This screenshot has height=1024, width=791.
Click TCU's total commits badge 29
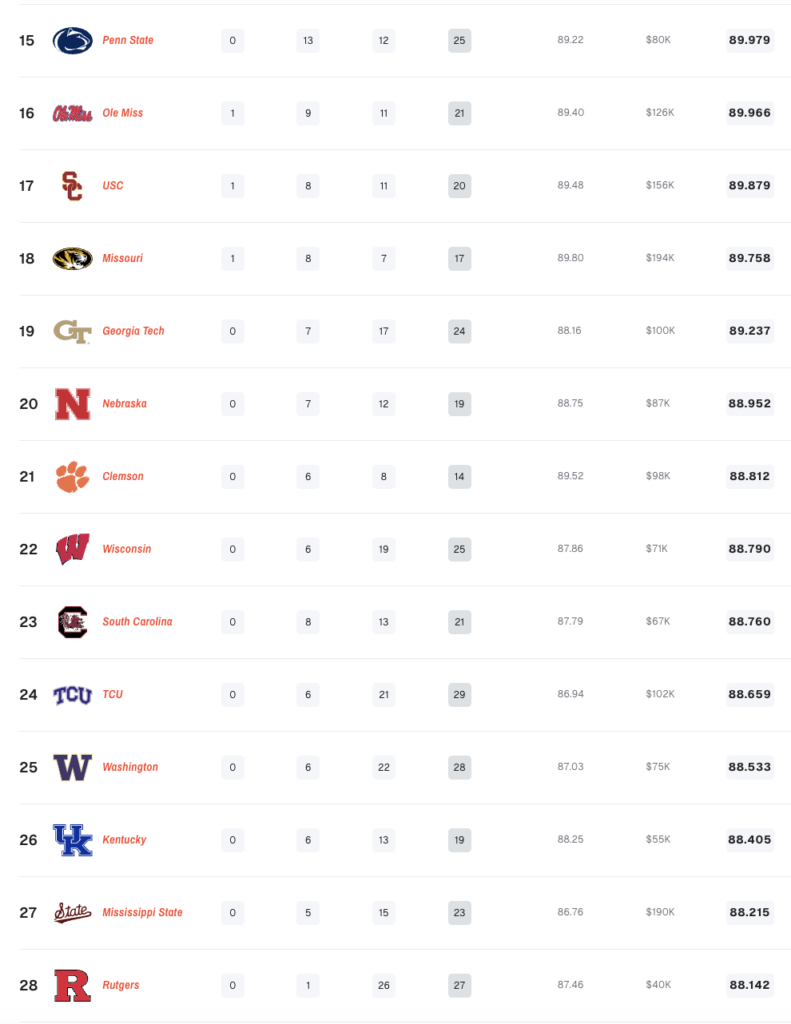(x=460, y=694)
